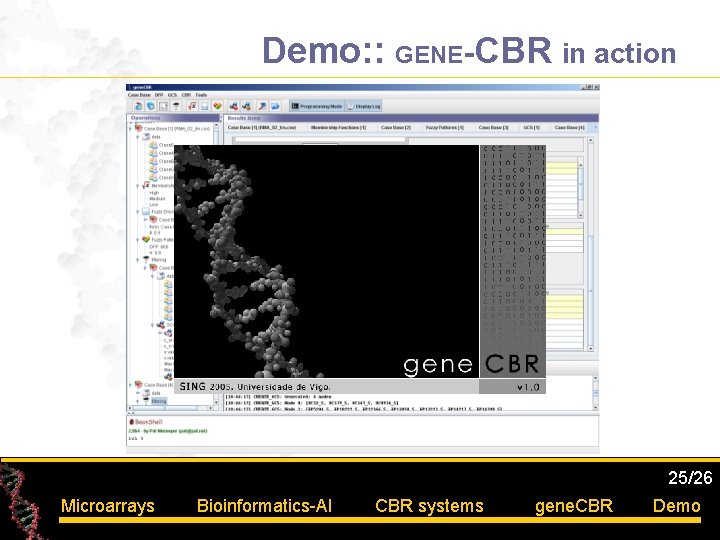The image size is (720, 540).
Task: Open the Case Base menu
Action: (139, 95)
